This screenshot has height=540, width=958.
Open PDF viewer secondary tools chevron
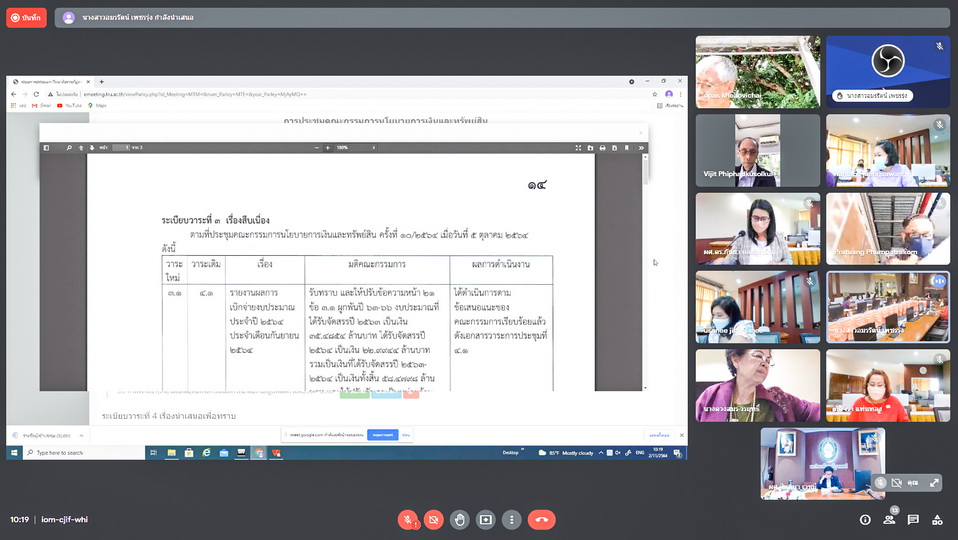[x=641, y=148]
